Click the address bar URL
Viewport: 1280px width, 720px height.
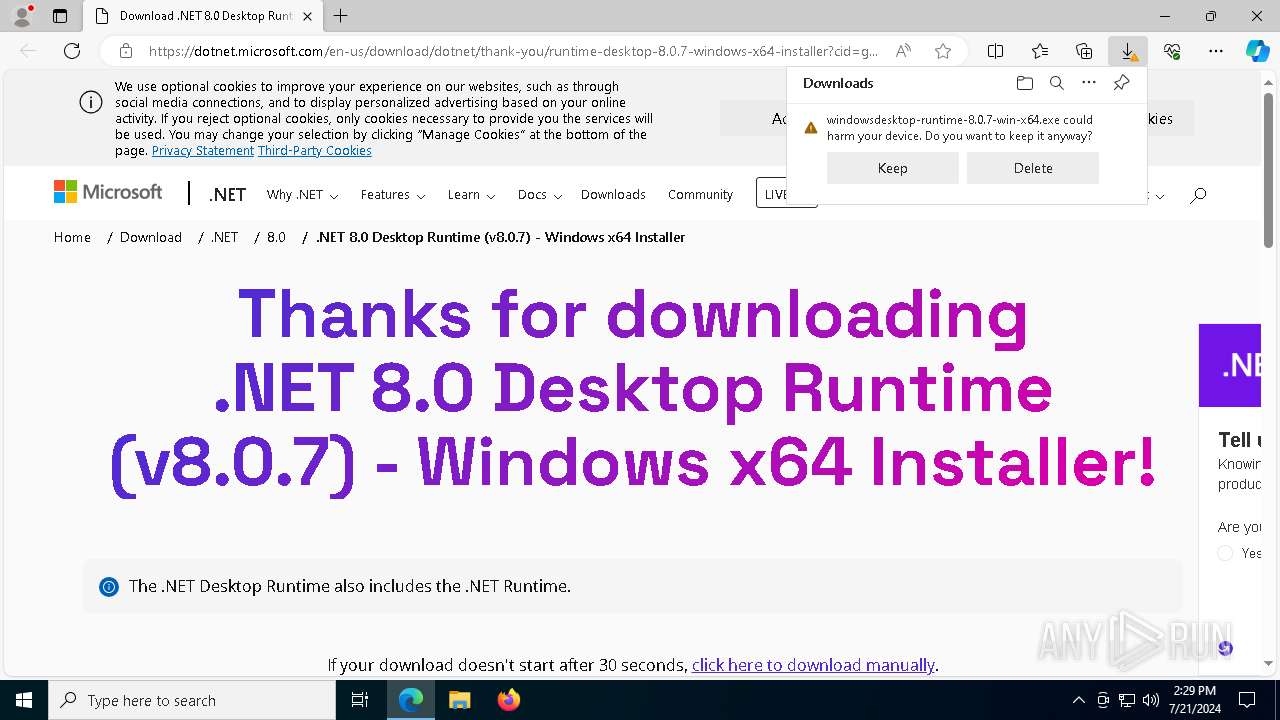[513, 51]
